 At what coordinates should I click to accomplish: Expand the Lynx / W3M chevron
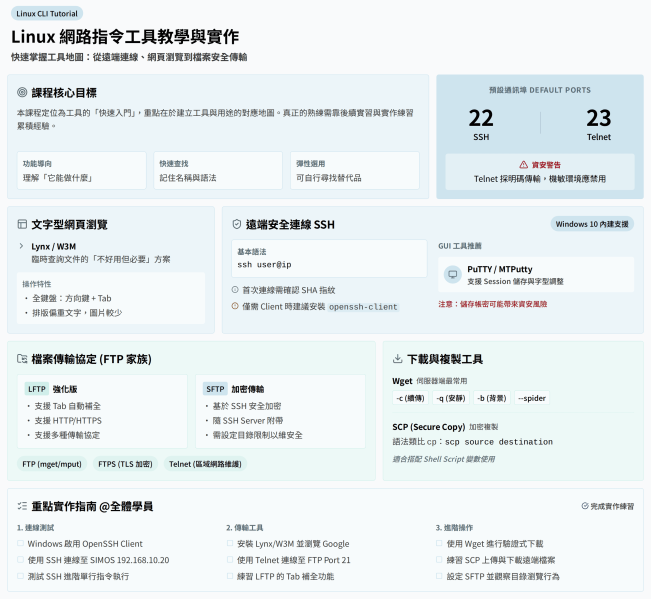tap(22, 246)
